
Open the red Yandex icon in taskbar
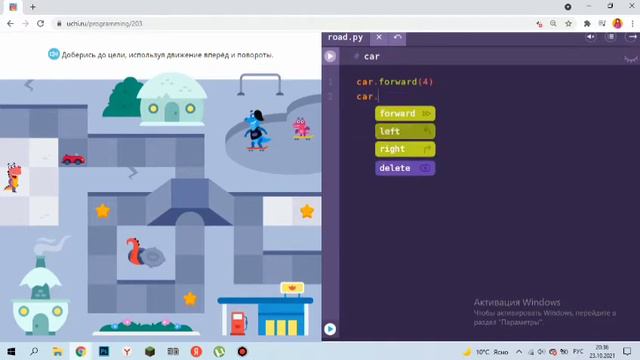pyautogui.click(x=196, y=351)
